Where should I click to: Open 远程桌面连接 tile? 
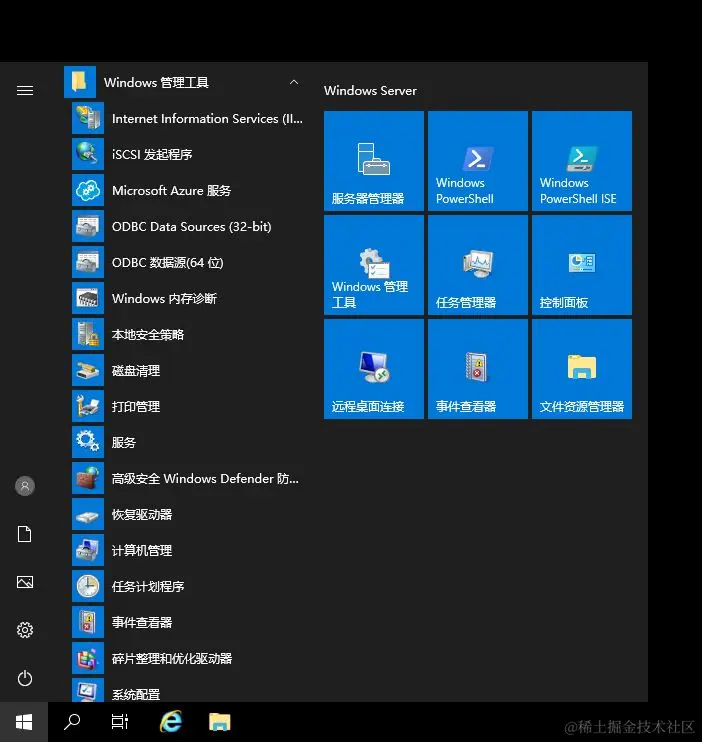[374, 369]
